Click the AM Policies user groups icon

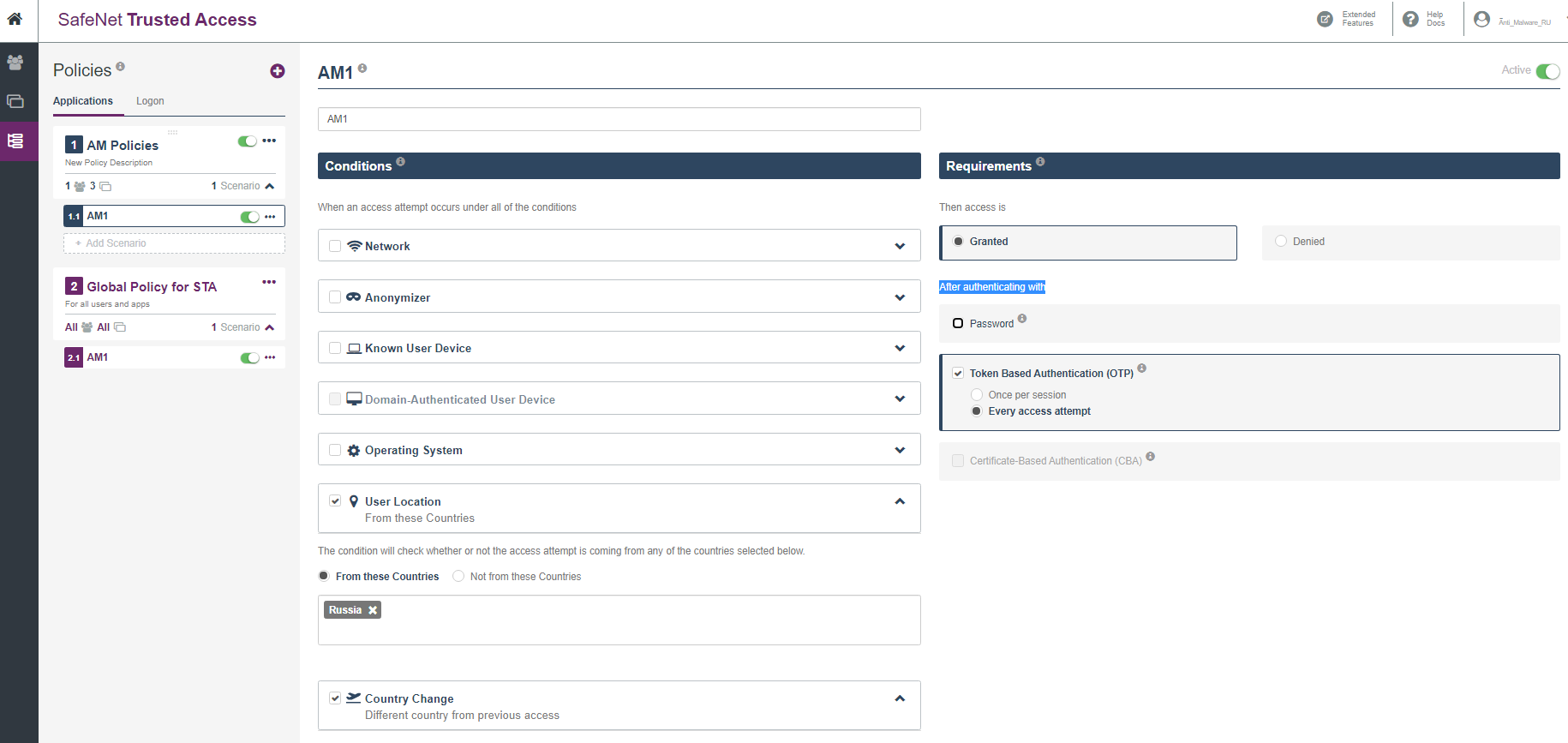80,186
